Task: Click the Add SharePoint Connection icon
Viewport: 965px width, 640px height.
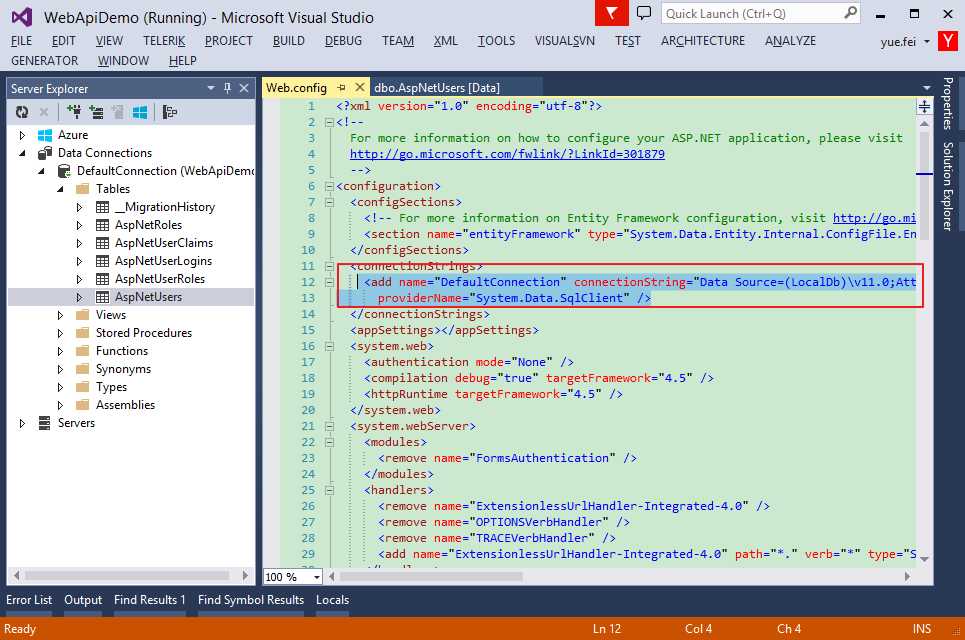Action: (118, 112)
